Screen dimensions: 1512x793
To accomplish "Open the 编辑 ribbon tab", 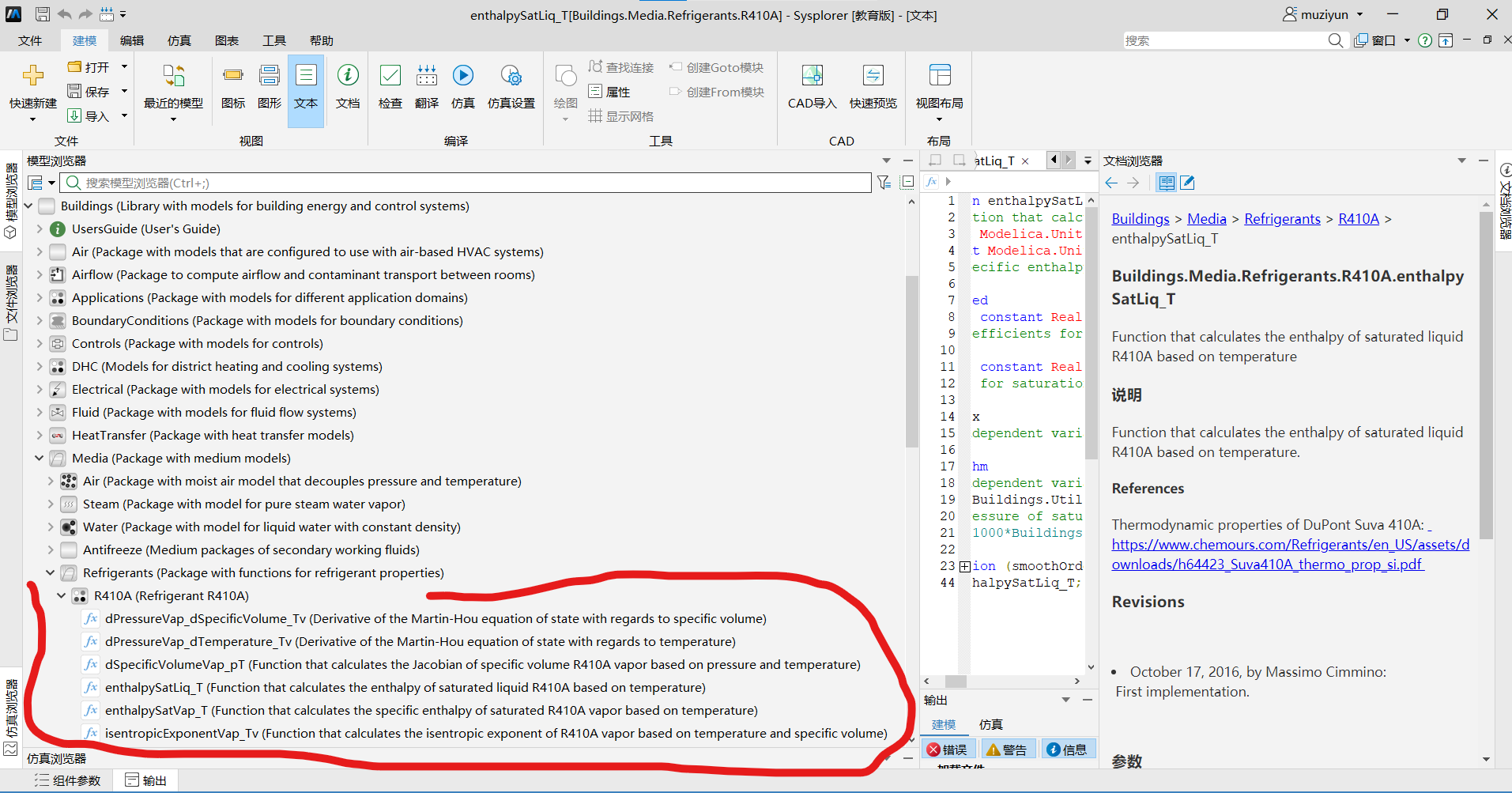I will pos(132,40).
